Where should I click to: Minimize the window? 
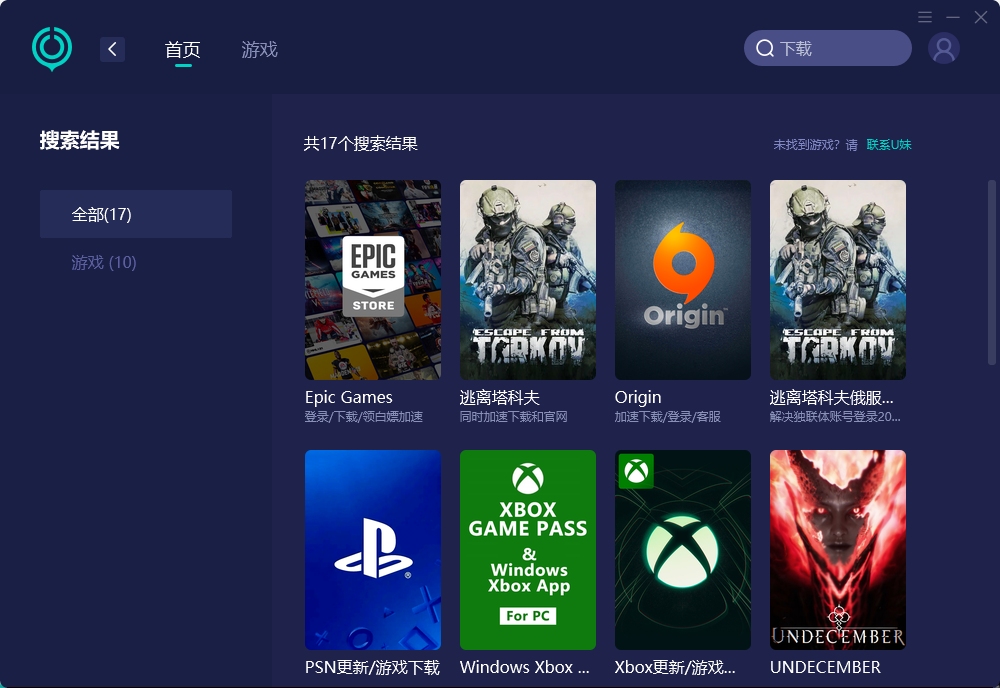coord(953,17)
